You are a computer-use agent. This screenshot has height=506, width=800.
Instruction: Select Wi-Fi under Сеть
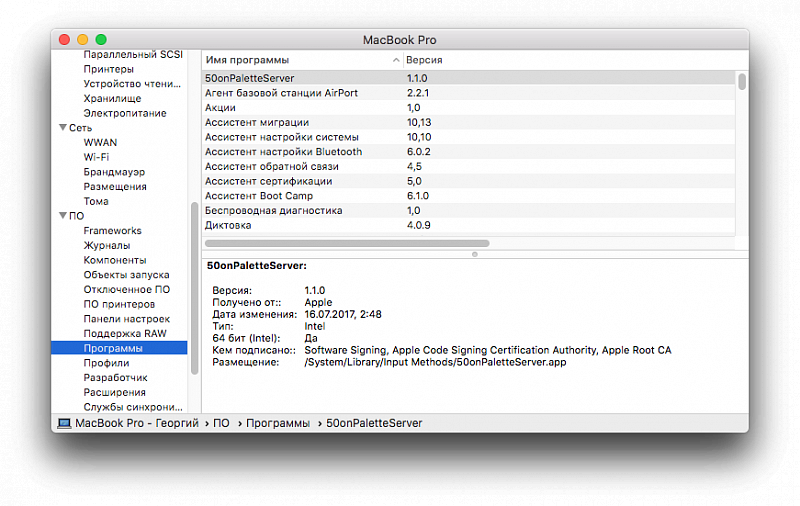(x=96, y=157)
